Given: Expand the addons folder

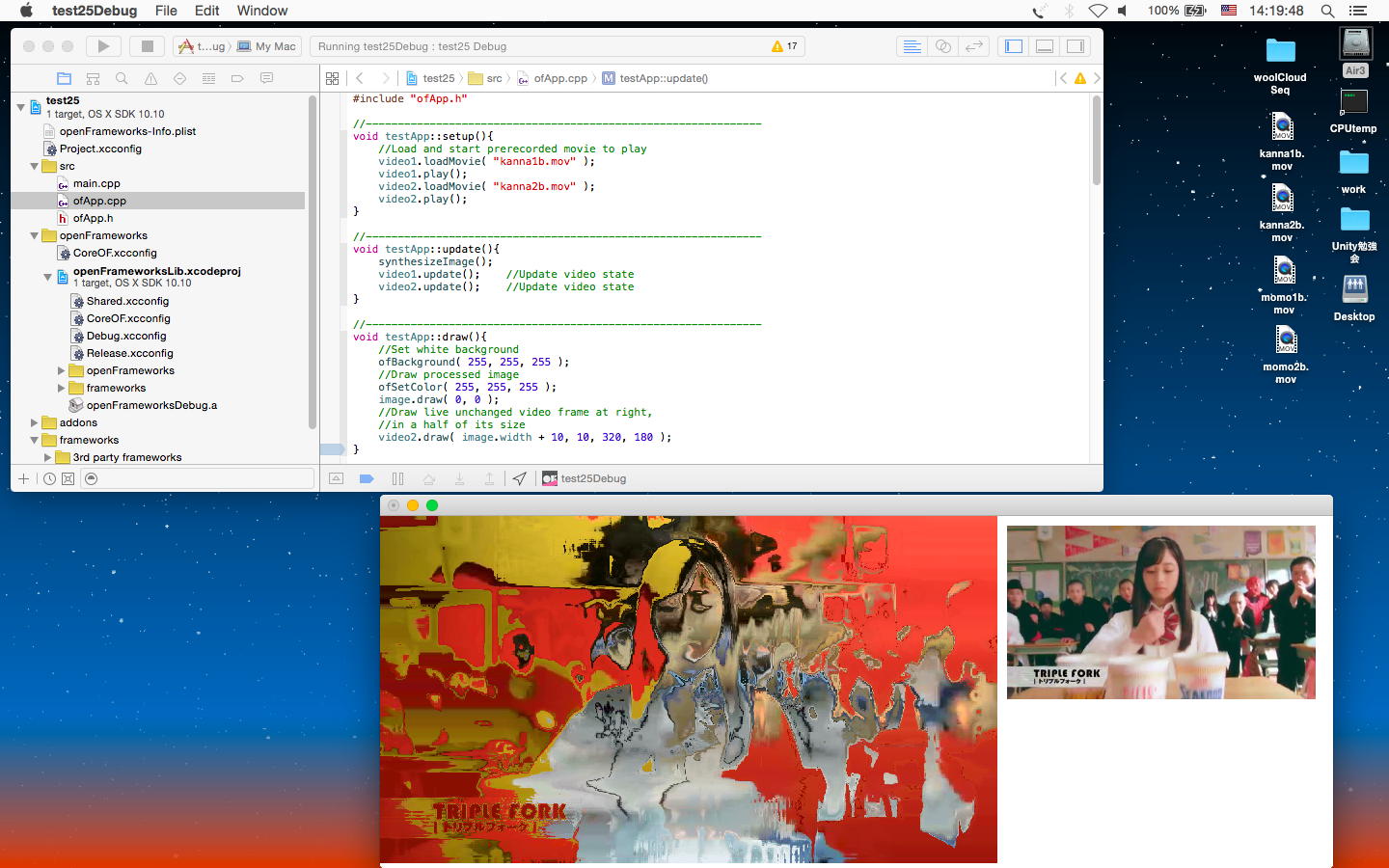Looking at the screenshot, I should (x=34, y=422).
